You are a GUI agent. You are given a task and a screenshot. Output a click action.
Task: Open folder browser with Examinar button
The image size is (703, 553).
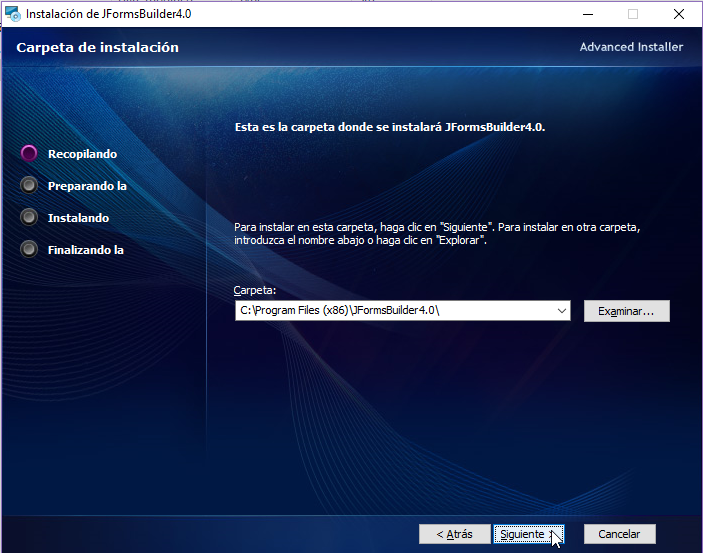click(x=626, y=311)
